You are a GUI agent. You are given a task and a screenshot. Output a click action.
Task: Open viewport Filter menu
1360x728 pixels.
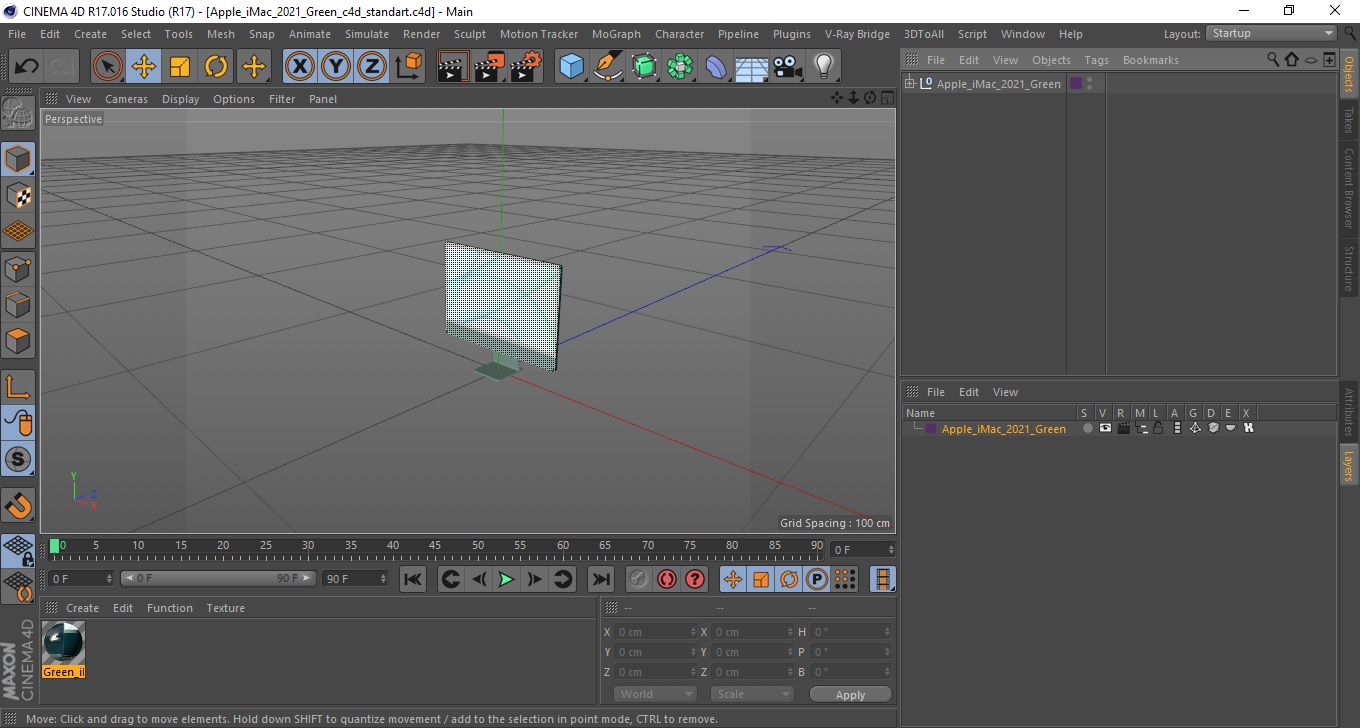point(282,99)
